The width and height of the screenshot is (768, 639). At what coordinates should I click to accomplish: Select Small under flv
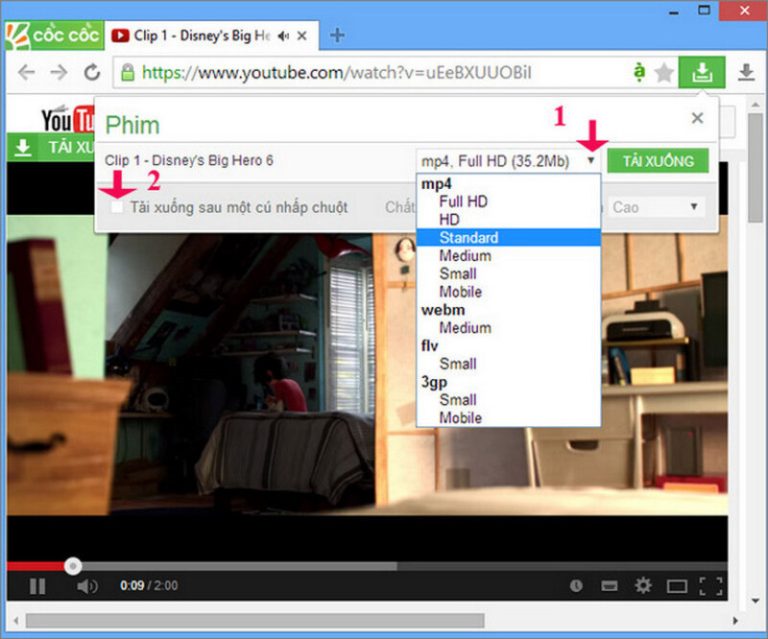click(x=457, y=364)
